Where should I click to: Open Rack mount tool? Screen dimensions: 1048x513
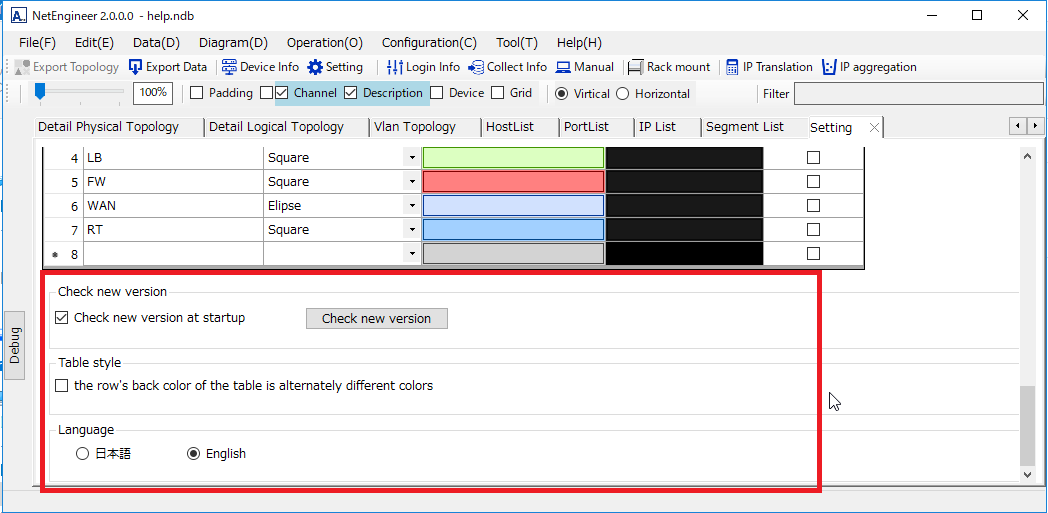pos(635,67)
